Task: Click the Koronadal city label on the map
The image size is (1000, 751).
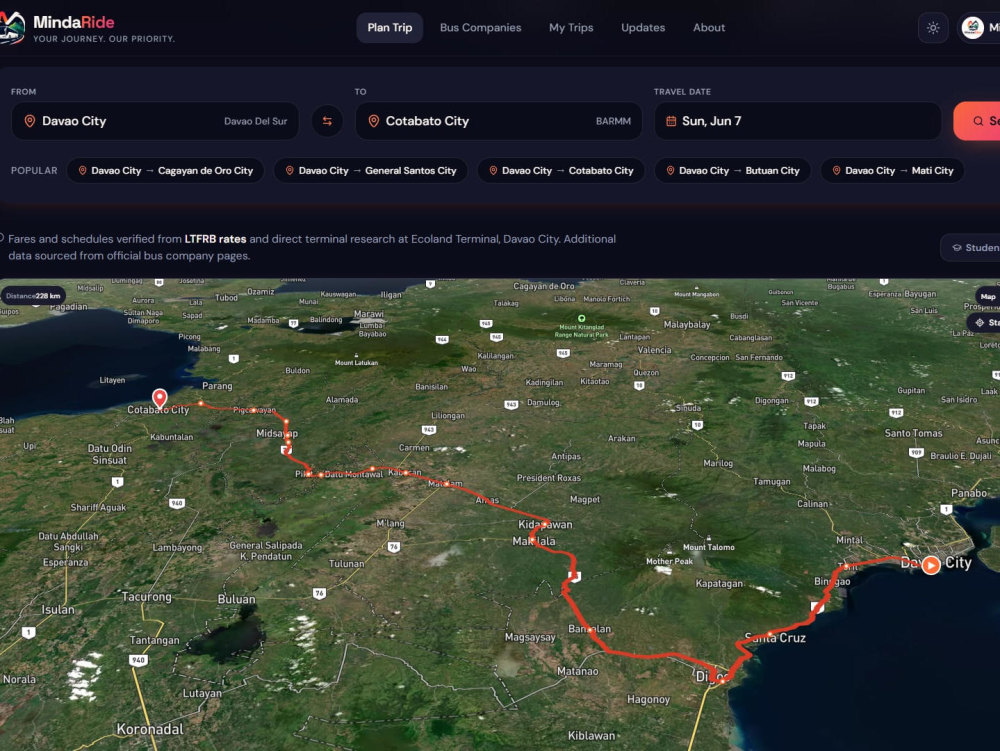Action: click(150, 729)
